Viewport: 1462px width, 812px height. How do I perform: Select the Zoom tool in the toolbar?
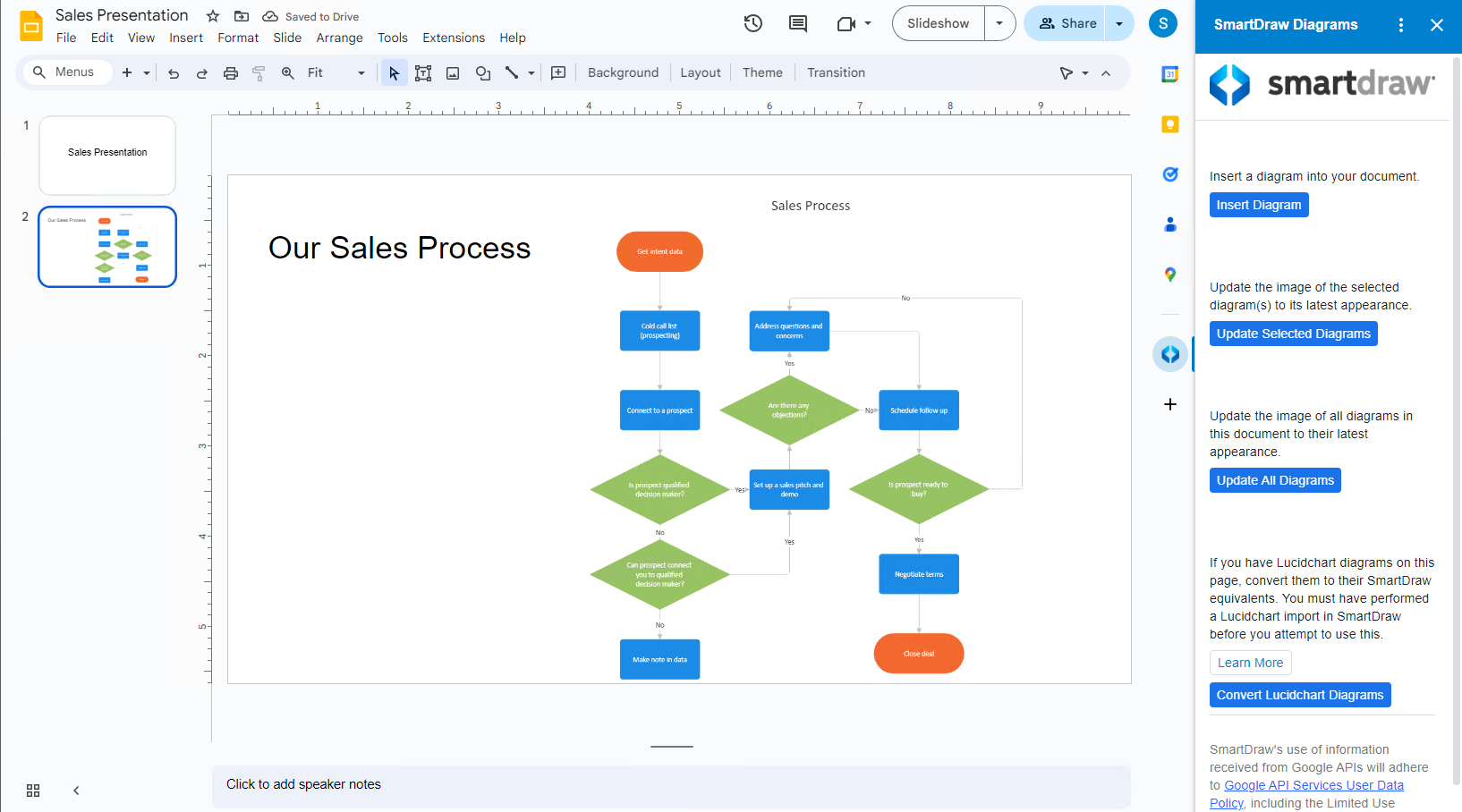click(x=287, y=72)
